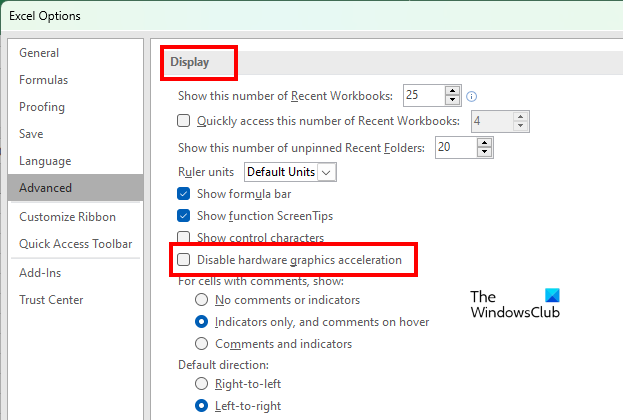The image size is (623, 420).
Task: Uncheck Show function ScreenTips
Action: point(184,216)
